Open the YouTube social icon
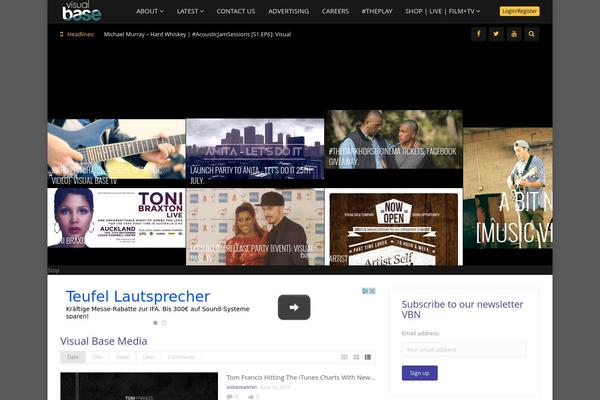 point(514,34)
